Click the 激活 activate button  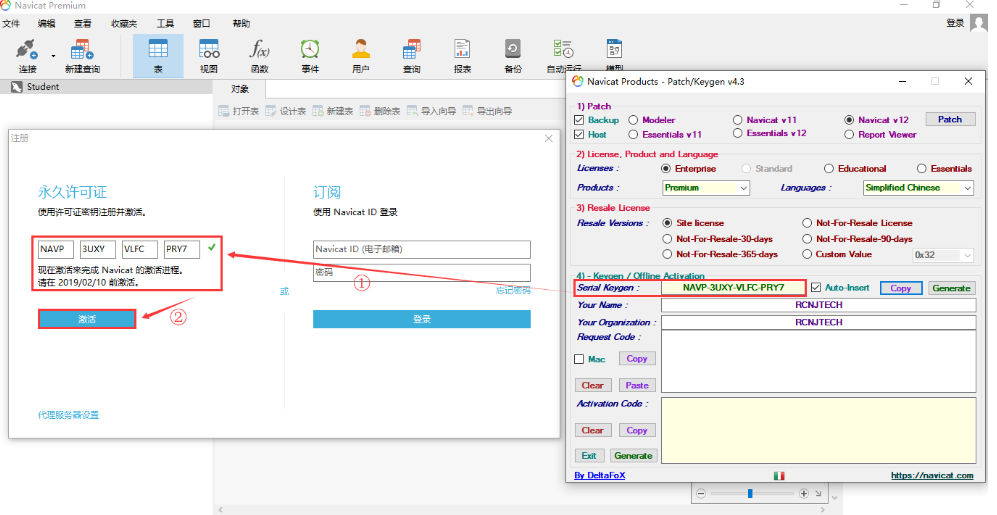87,319
